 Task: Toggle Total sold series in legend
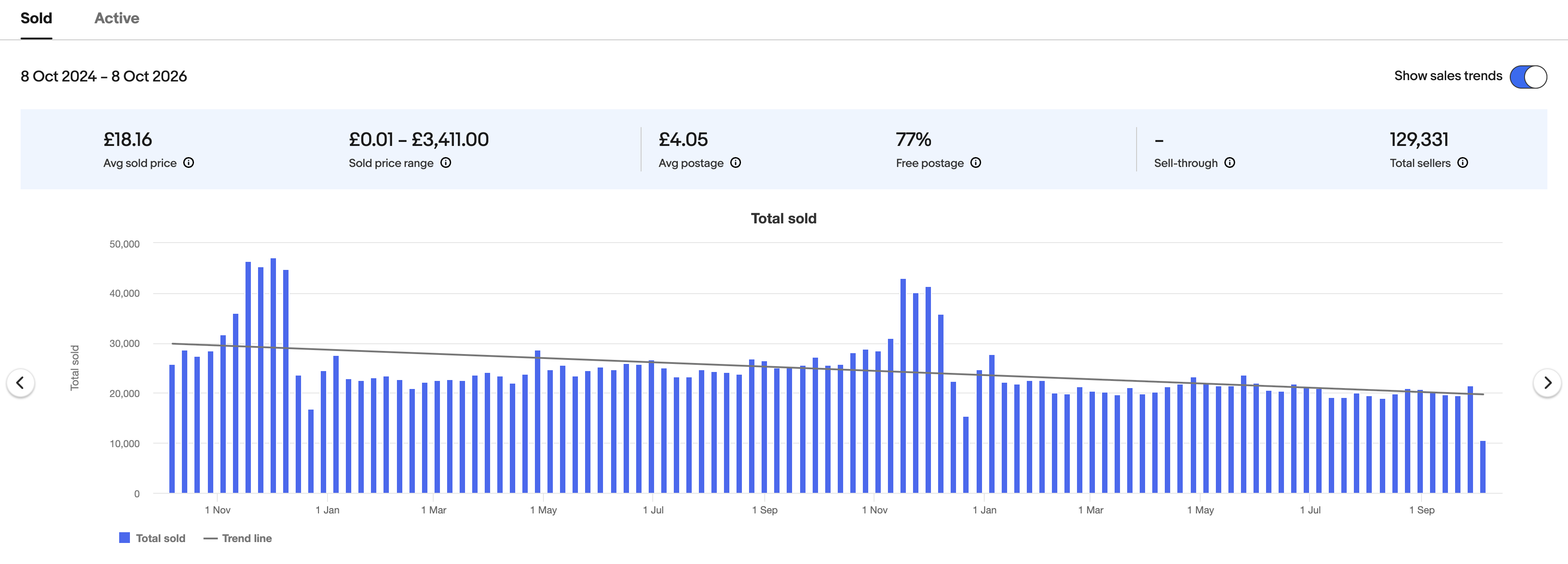click(x=152, y=538)
